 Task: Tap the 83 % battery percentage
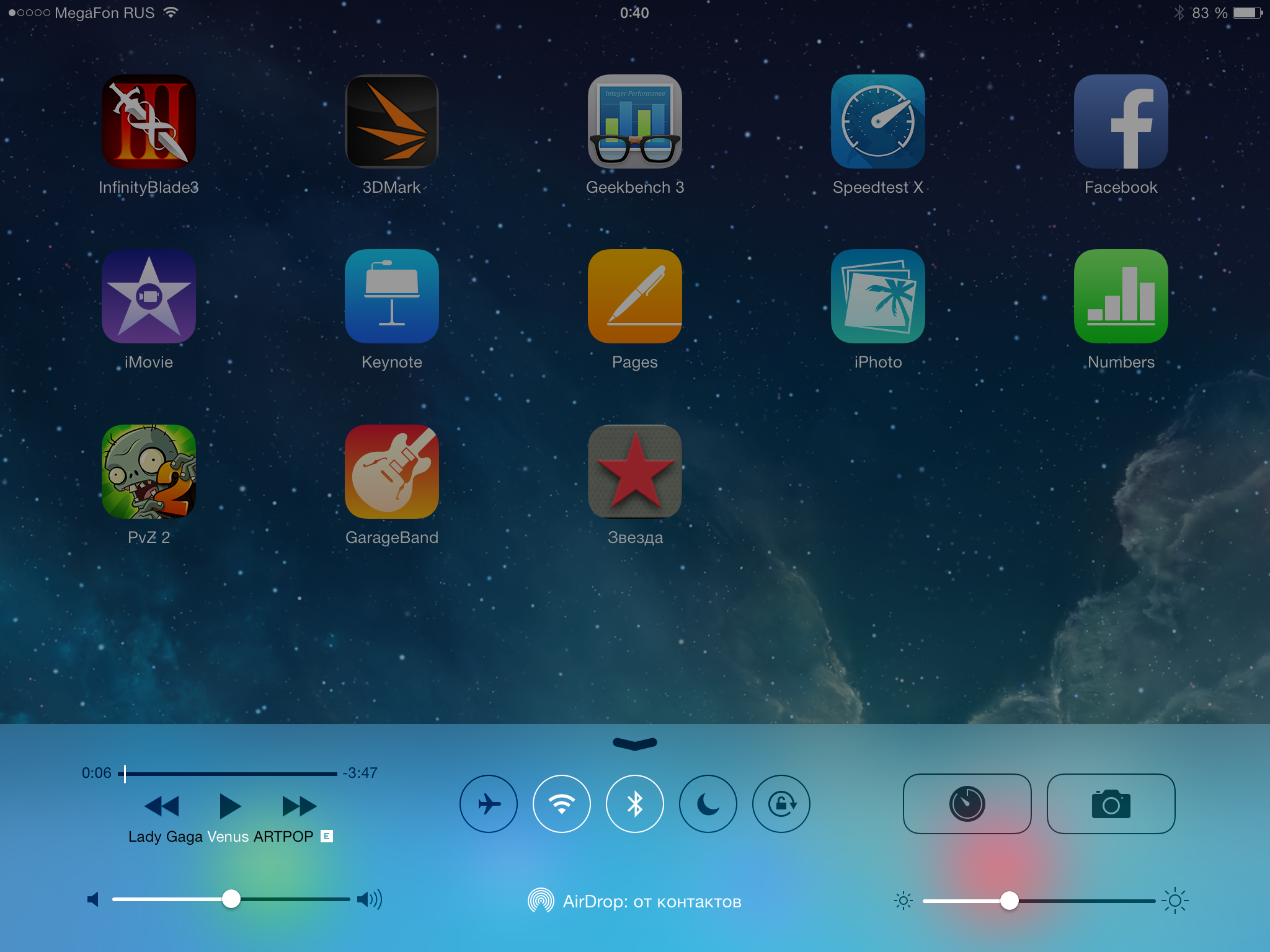click(x=1210, y=13)
